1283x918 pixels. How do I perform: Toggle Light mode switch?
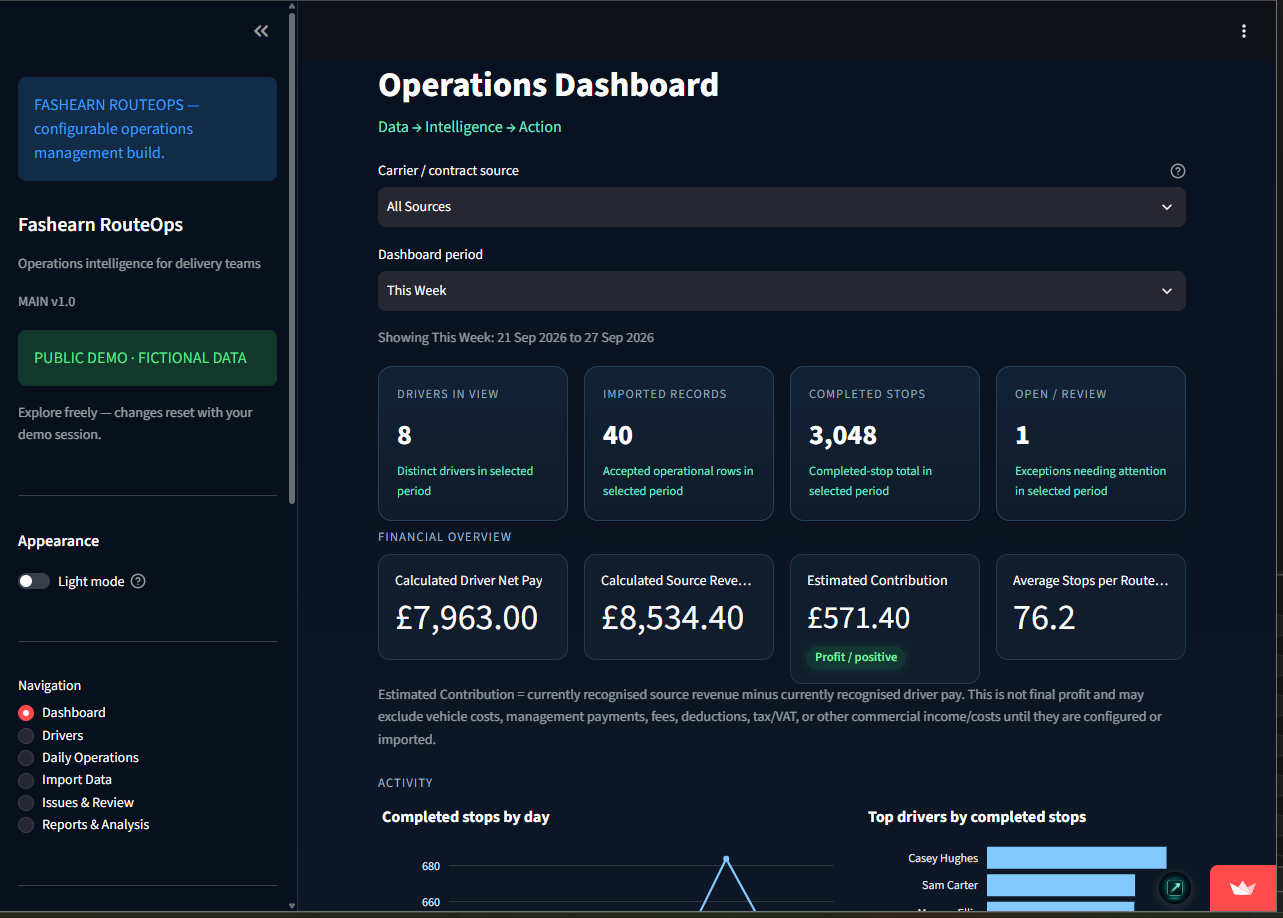(x=34, y=581)
